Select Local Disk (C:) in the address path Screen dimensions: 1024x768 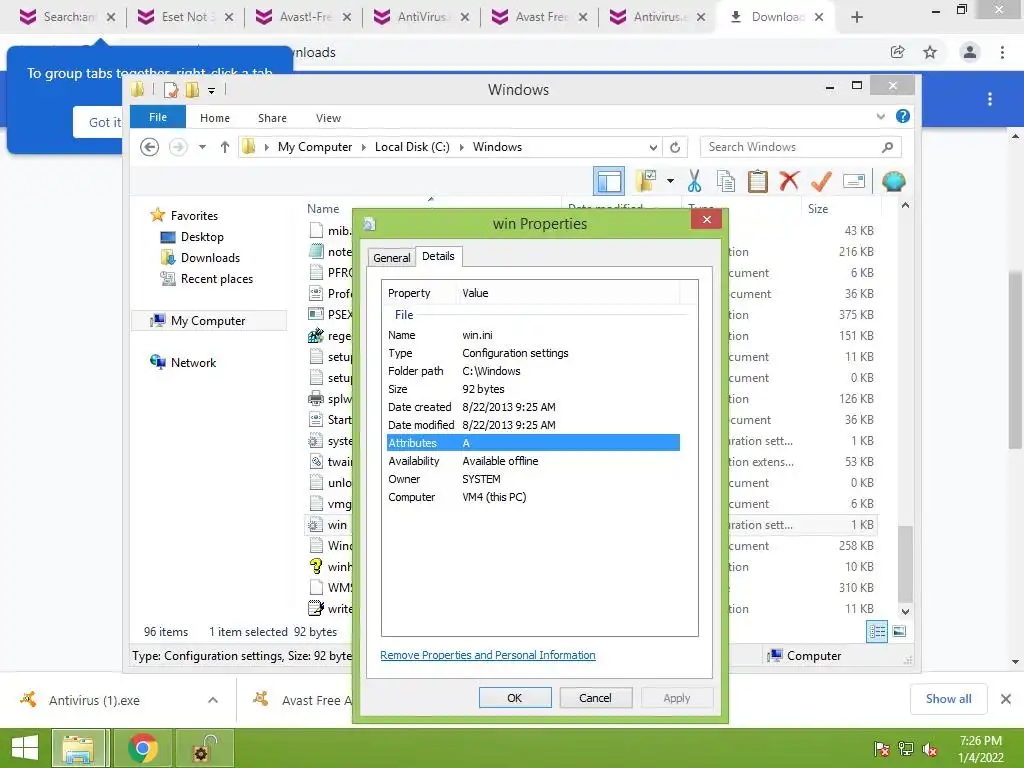tap(412, 147)
